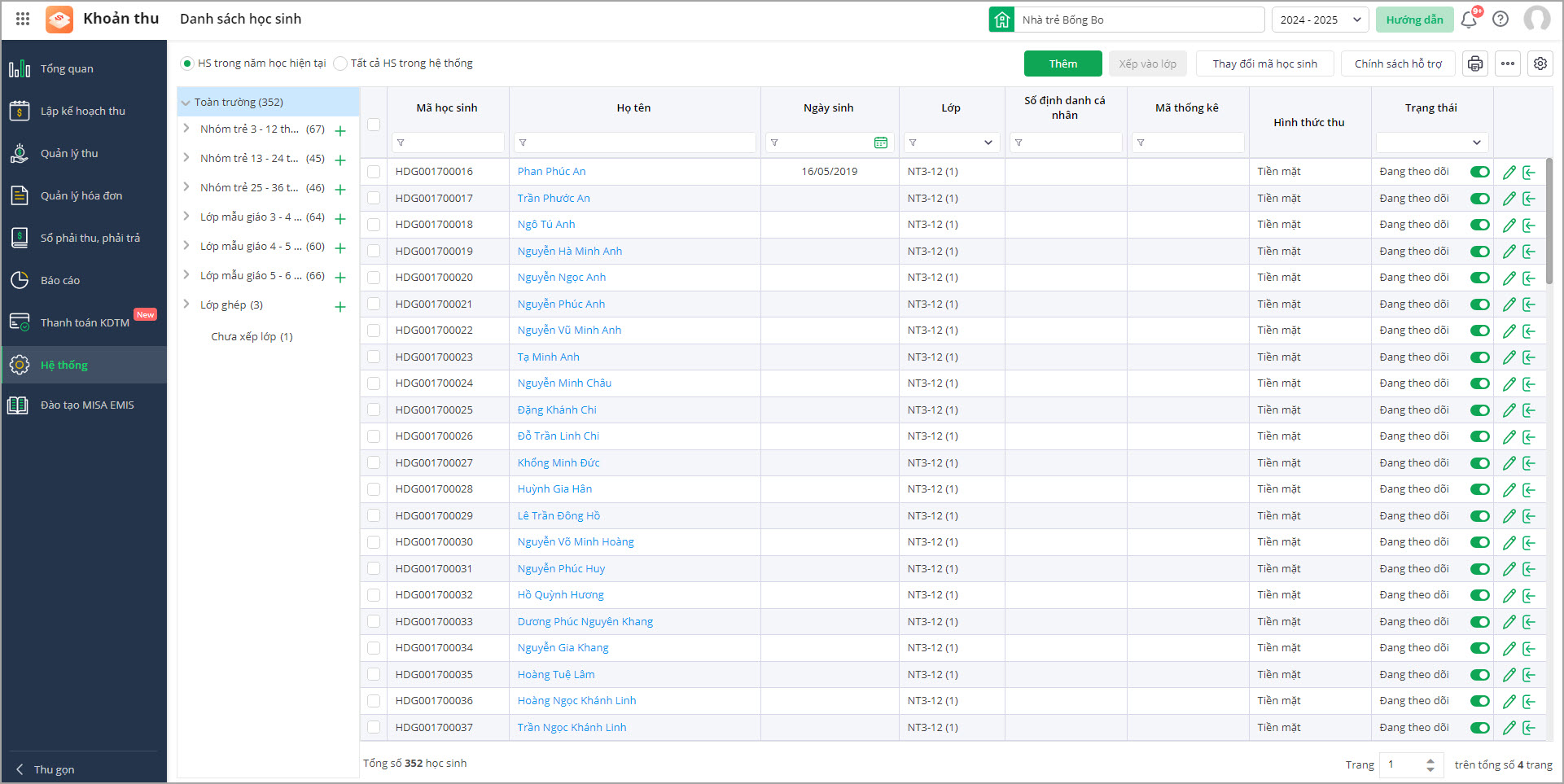Expand the Lớp ghép group
Screen dimensions: 1564x784
(186, 304)
